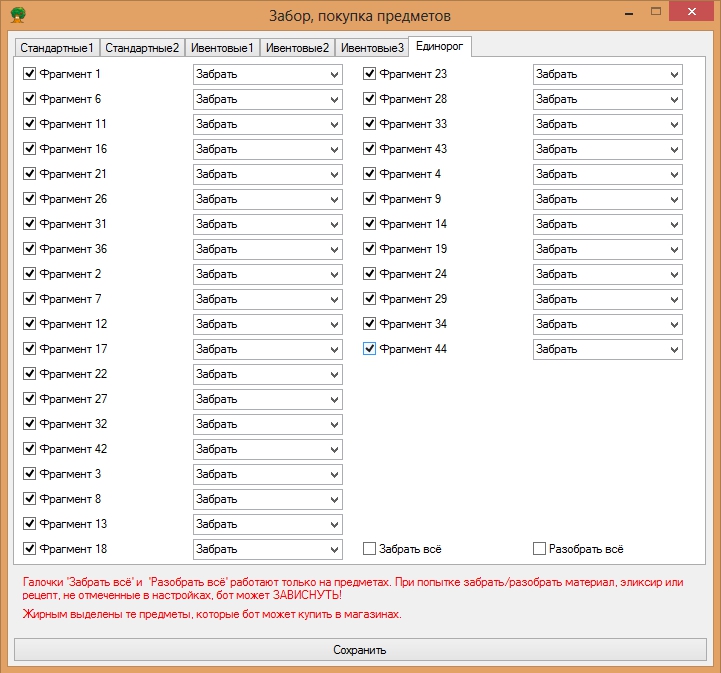Viewport: 721px width, 673px height.
Task: Click the tree app icon in title bar
Action: coord(17,15)
